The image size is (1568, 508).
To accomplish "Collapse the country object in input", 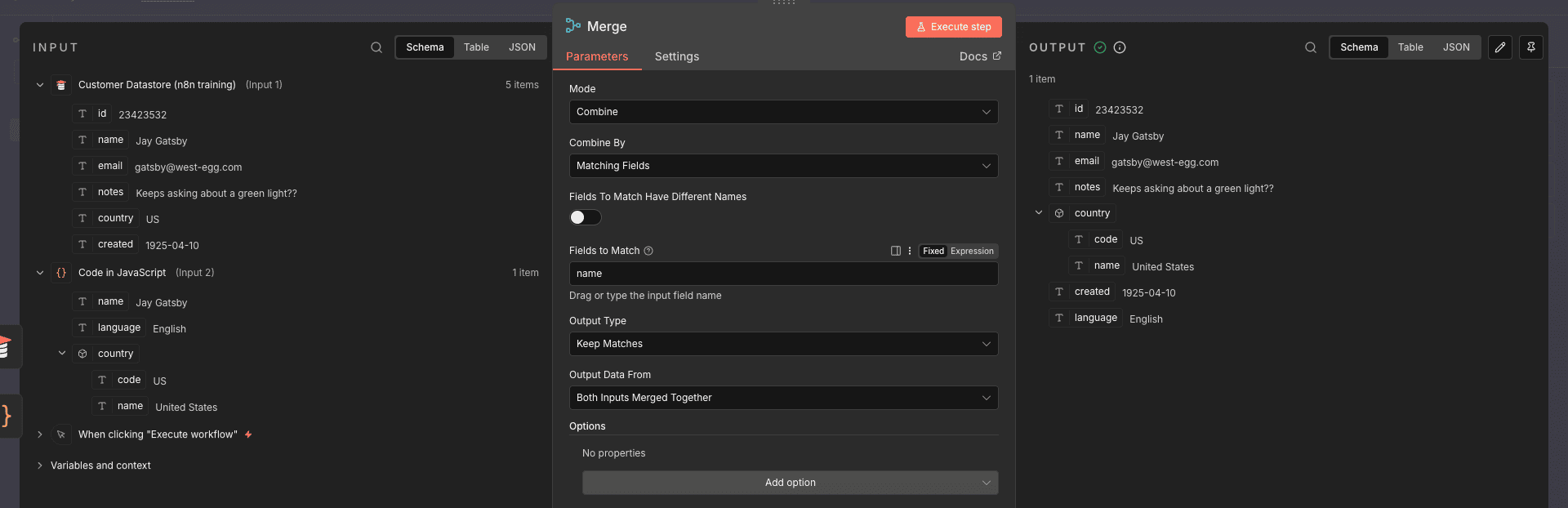I will tap(62, 354).
